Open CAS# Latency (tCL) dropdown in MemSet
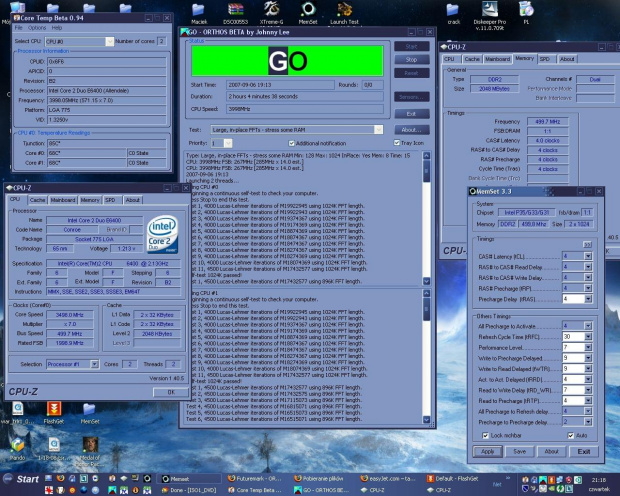This screenshot has height=496, width=620. (x=588, y=256)
